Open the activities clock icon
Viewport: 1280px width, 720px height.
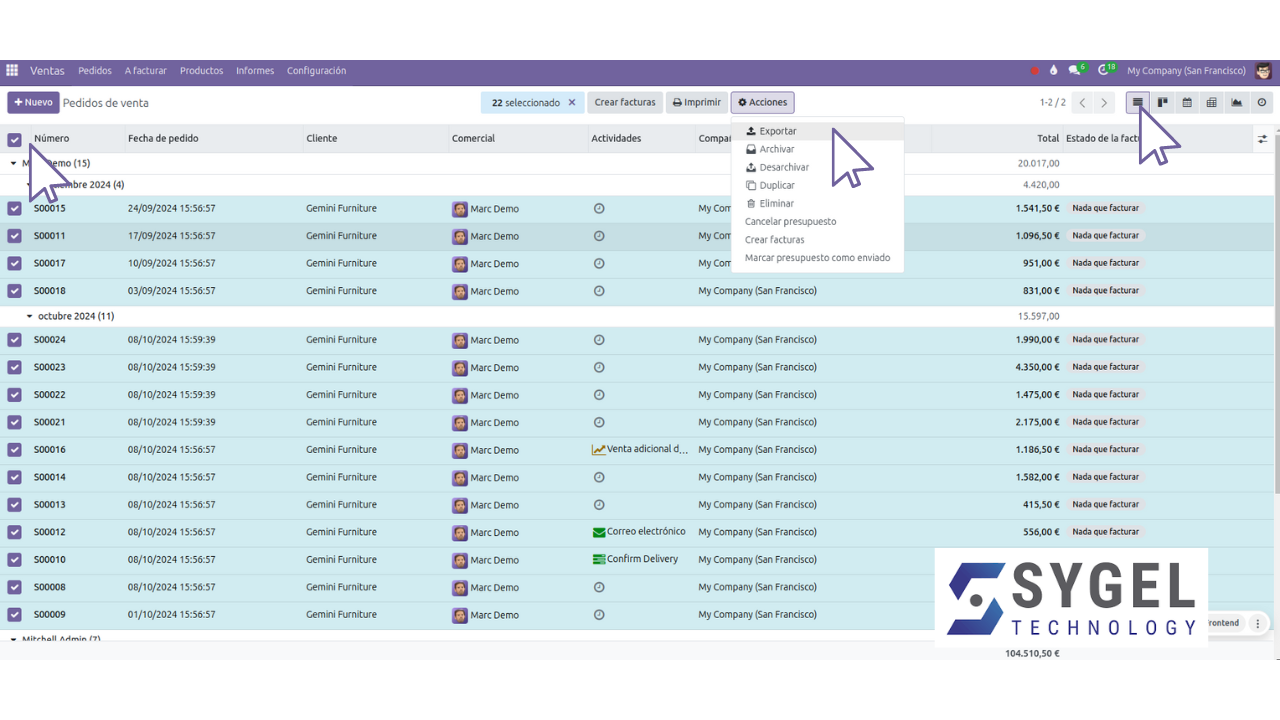[1103, 69]
